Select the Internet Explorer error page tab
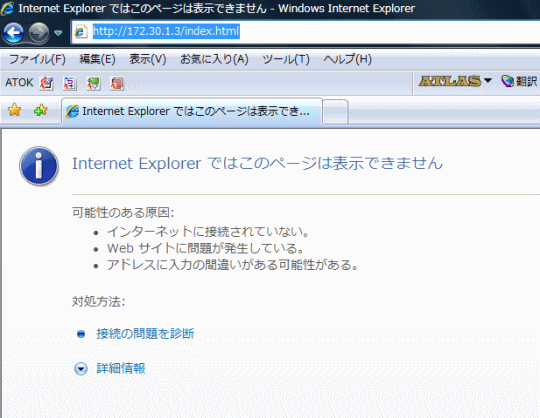 [192, 111]
